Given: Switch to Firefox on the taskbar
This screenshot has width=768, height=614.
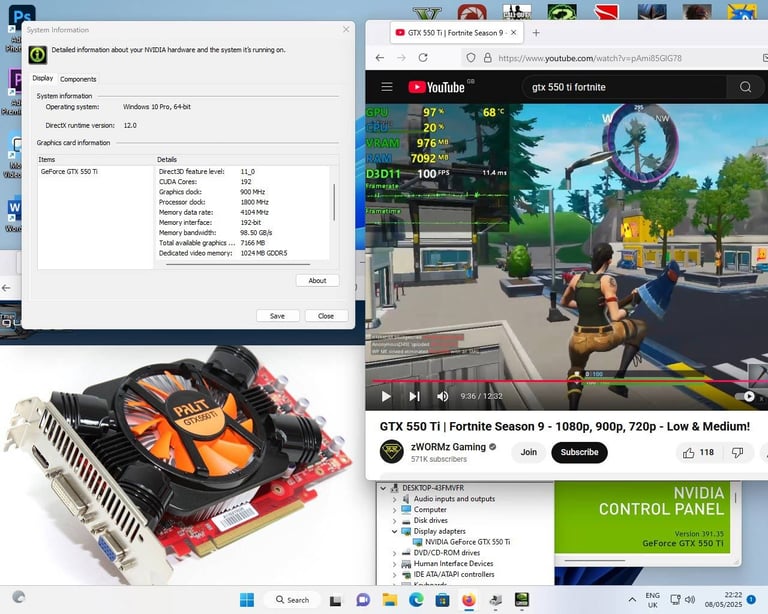Looking at the screenshot, I should point(469,600).
